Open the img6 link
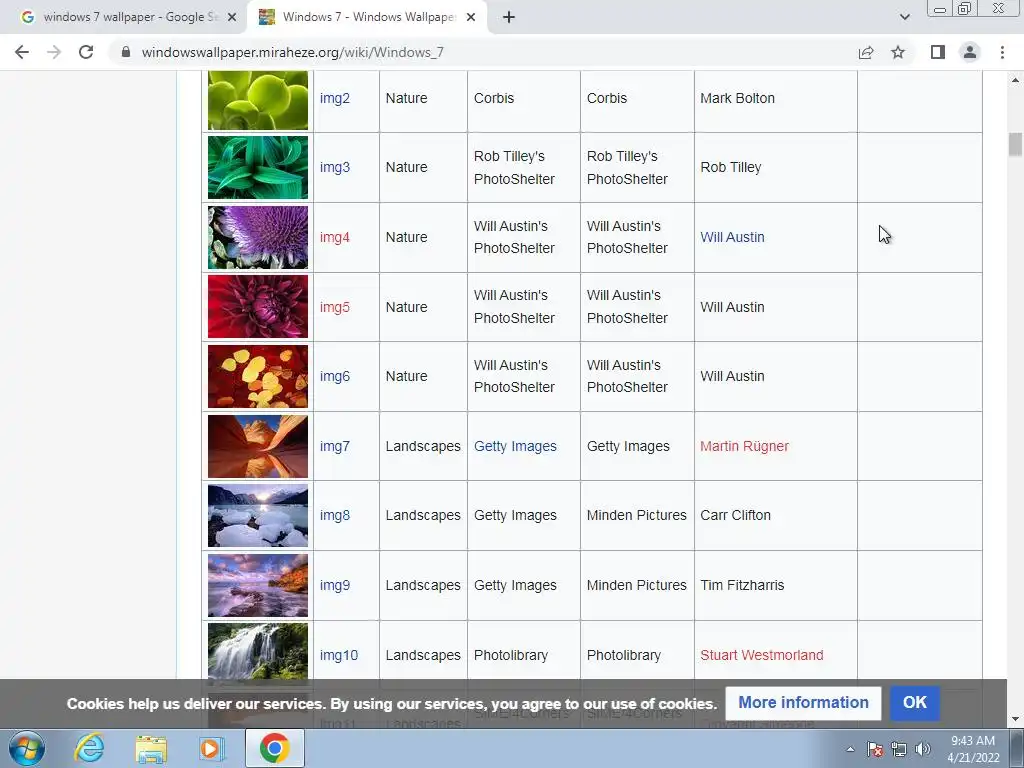This screenshot has height=768, width=1024. pos(335,376)
